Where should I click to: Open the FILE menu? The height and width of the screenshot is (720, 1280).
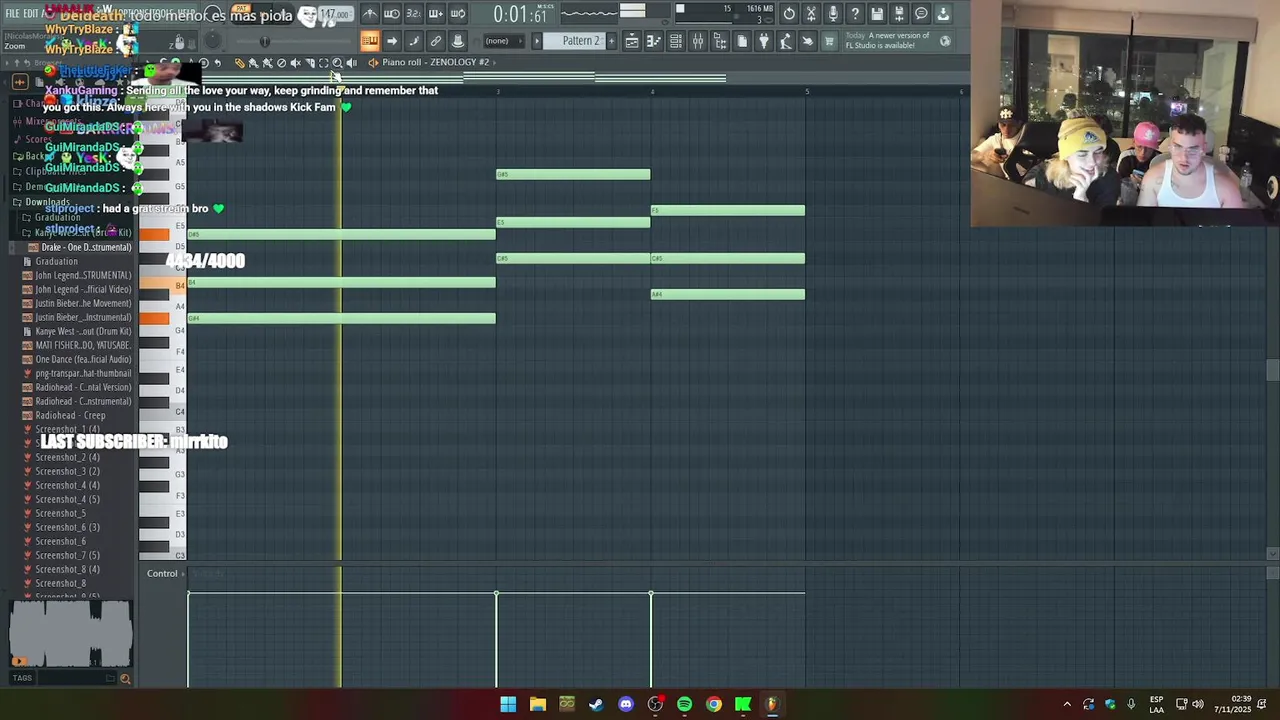click(x=13, y=14)
